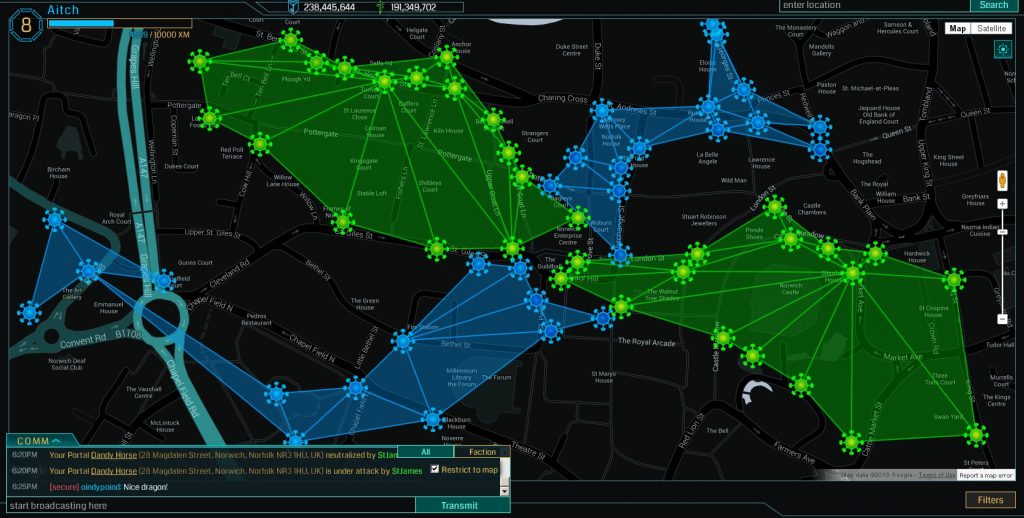The height and width of the screenshot is (518, 1024).
Task: Open the Filters panel
Action: point(990,500)
